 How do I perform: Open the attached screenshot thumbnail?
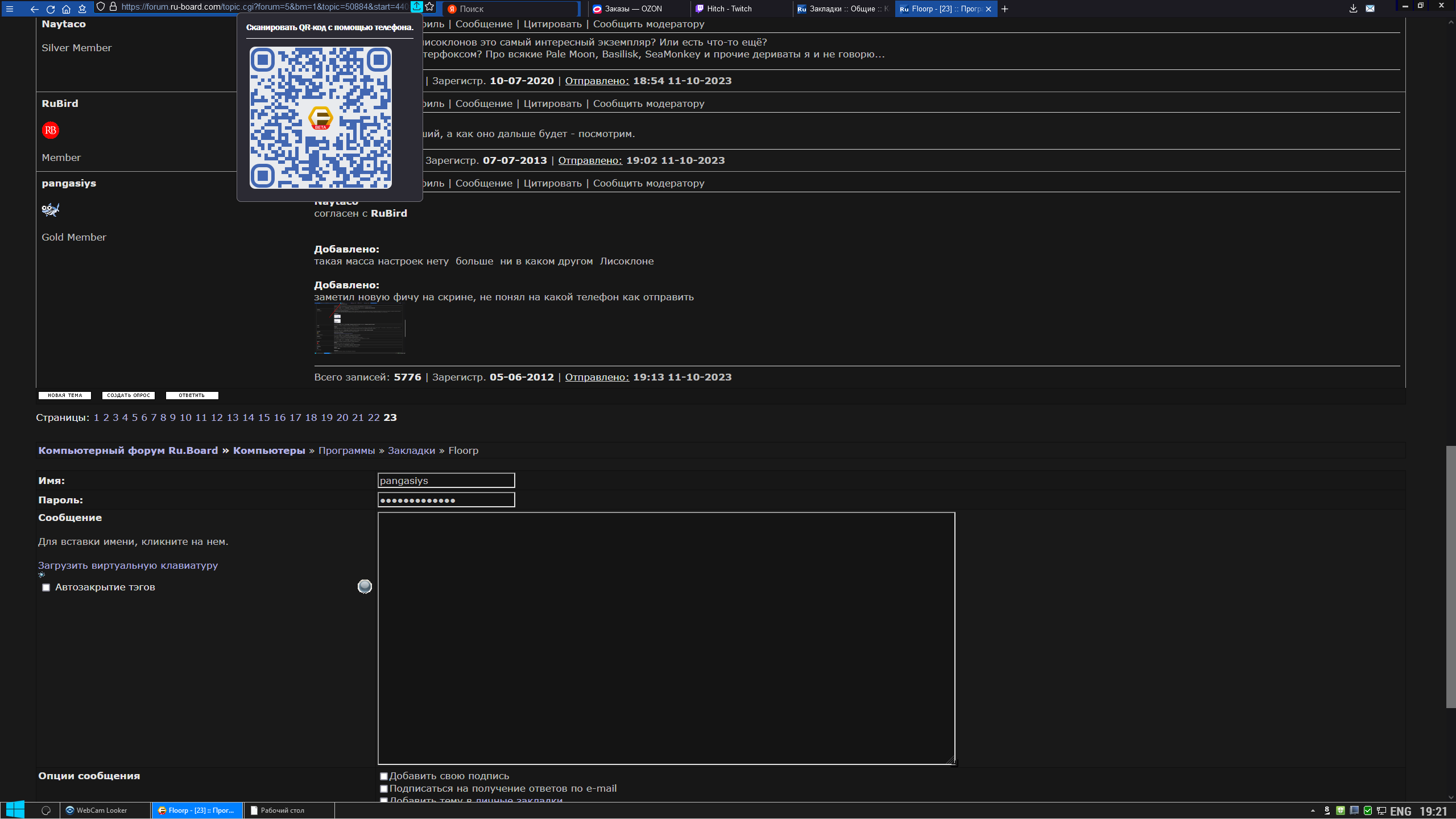(x=359, y=329)
